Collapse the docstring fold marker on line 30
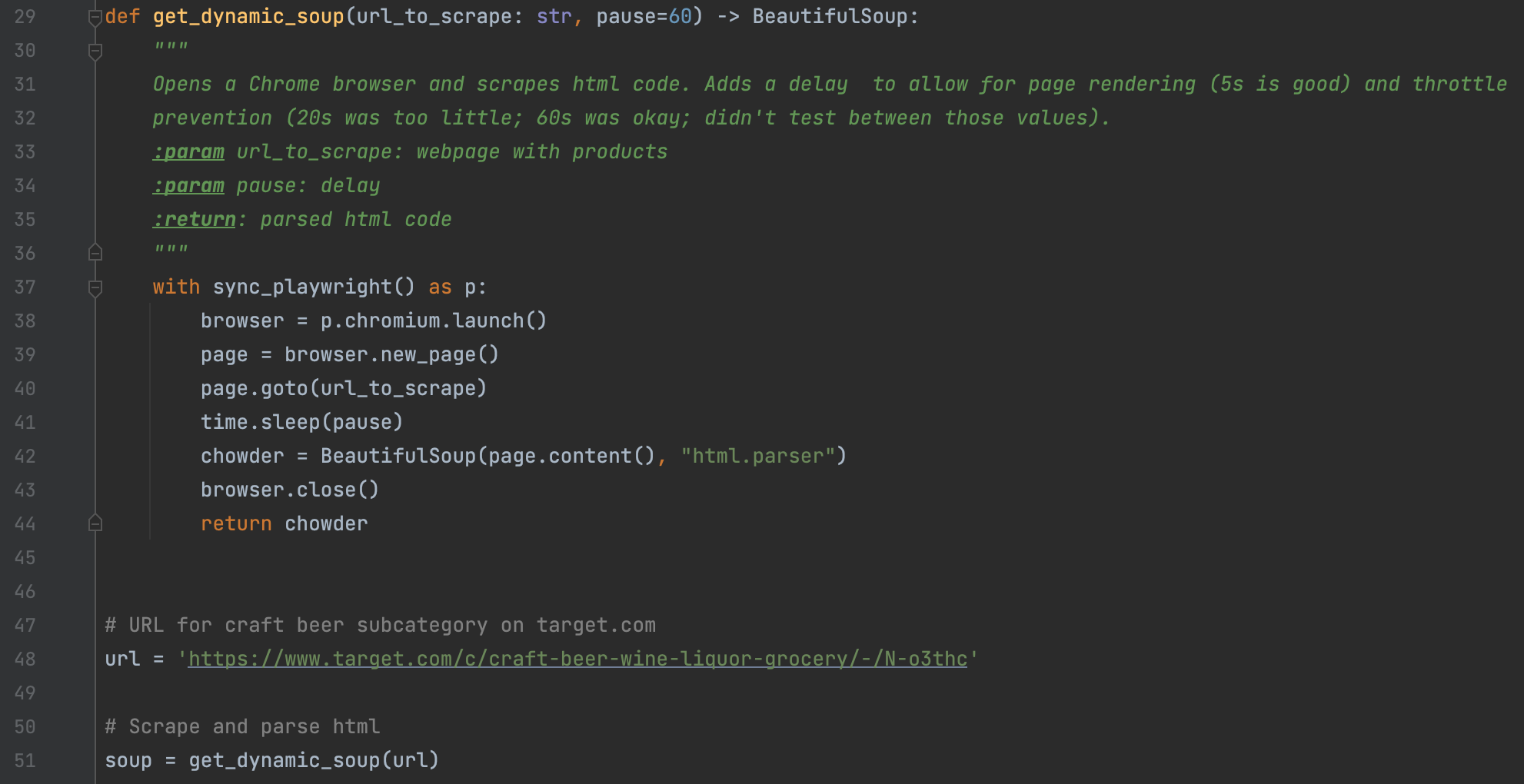1524x784 pixels. point(95,51)
